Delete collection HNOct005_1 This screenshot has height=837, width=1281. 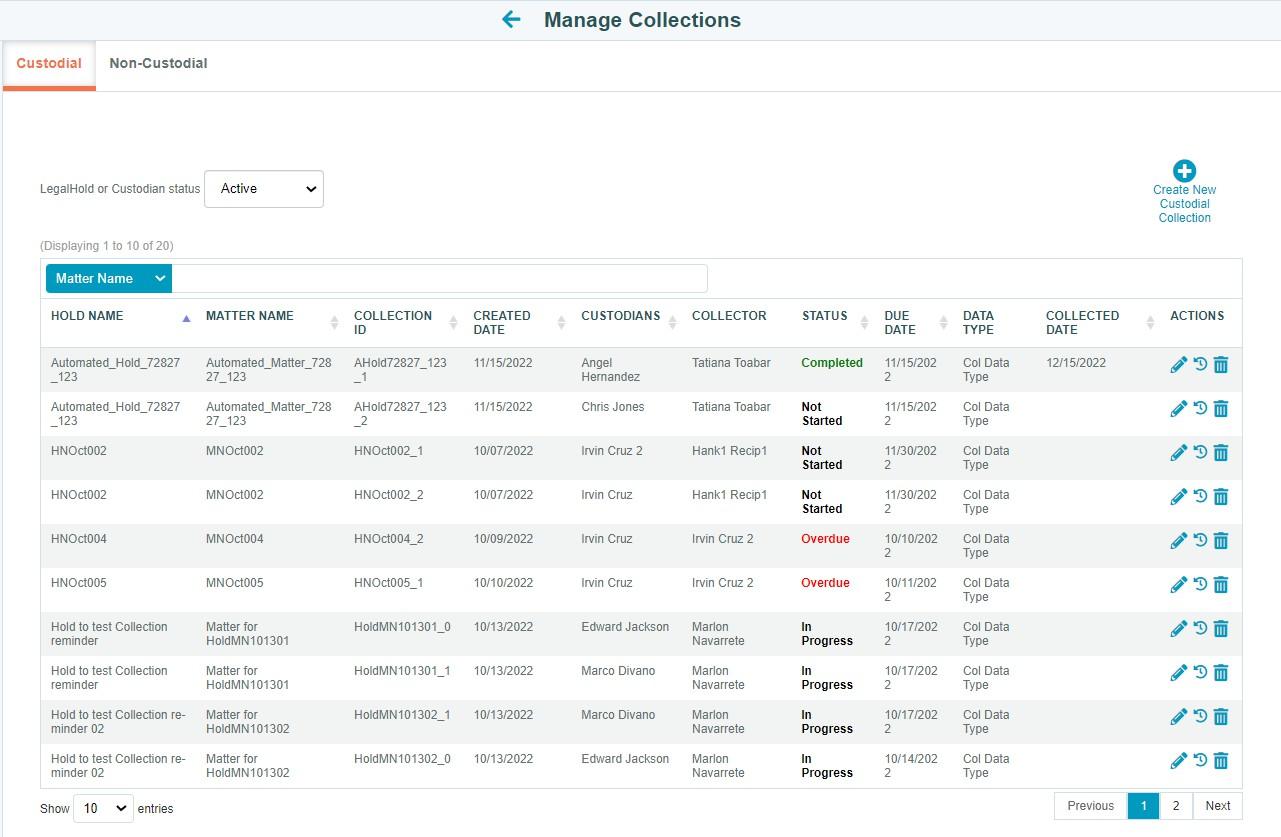pyautogui.click(x=1221, y=585)
